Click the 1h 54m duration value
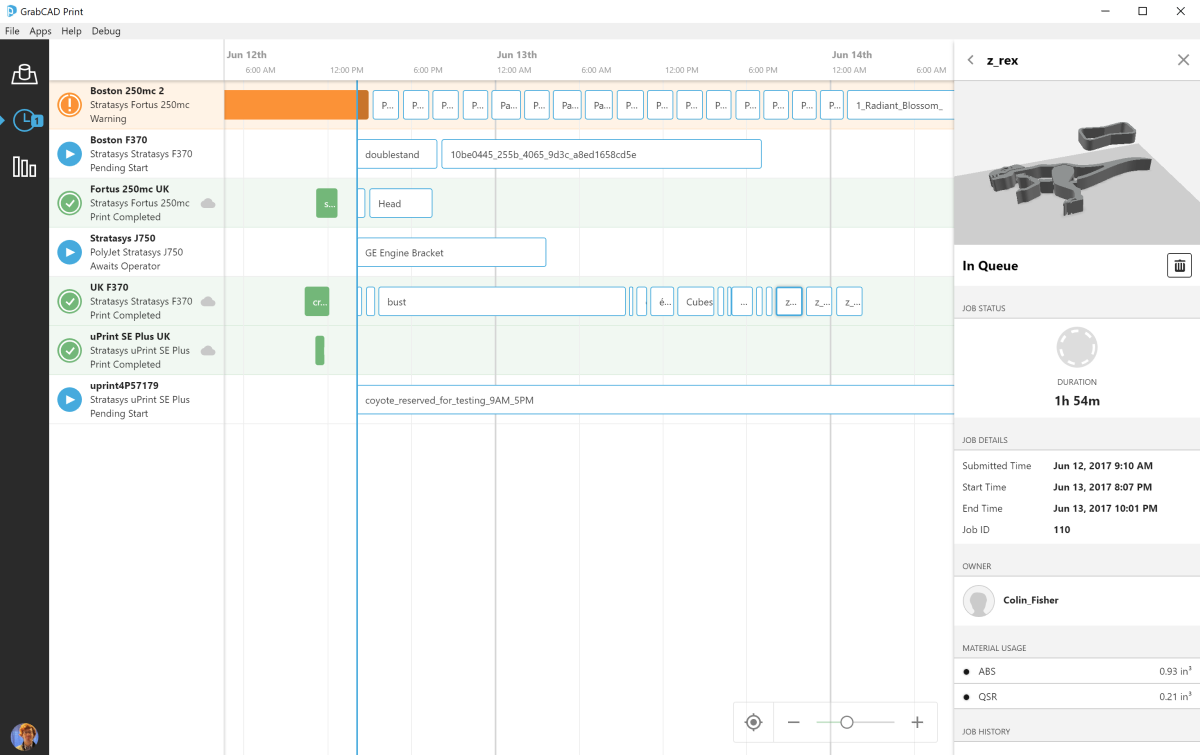This screenshot has width=1200, height=755. [x=1077, y=401]
